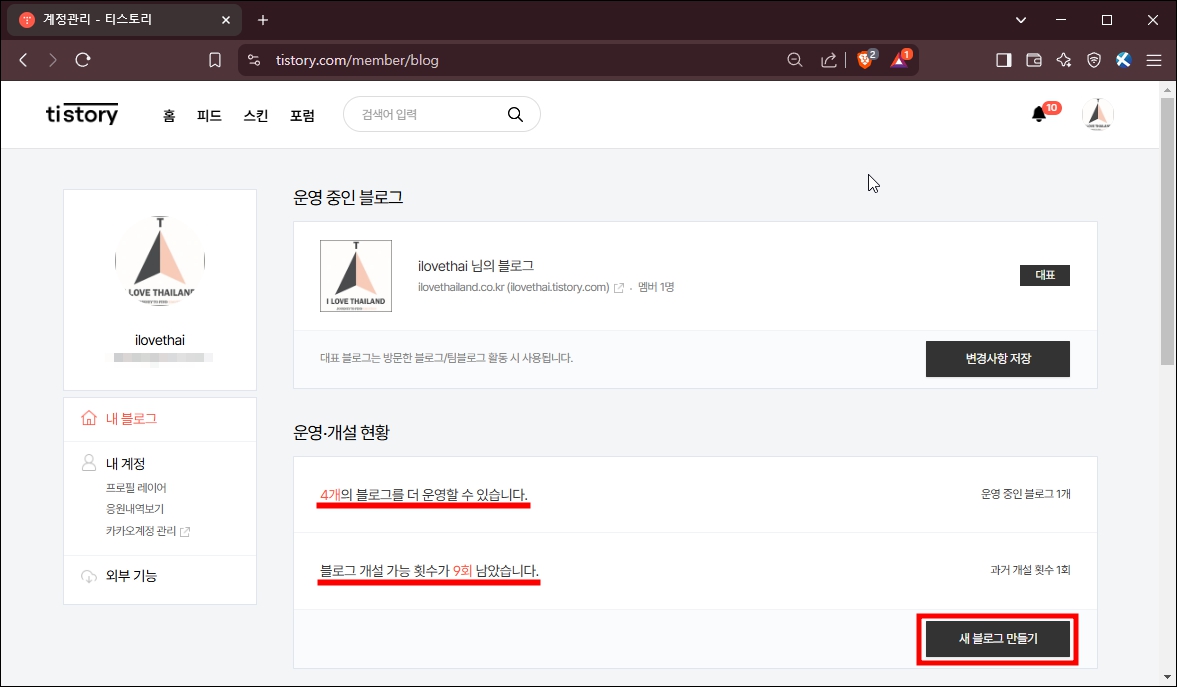
Task: Click the 변경사항 저장 button
Action: 997,358
